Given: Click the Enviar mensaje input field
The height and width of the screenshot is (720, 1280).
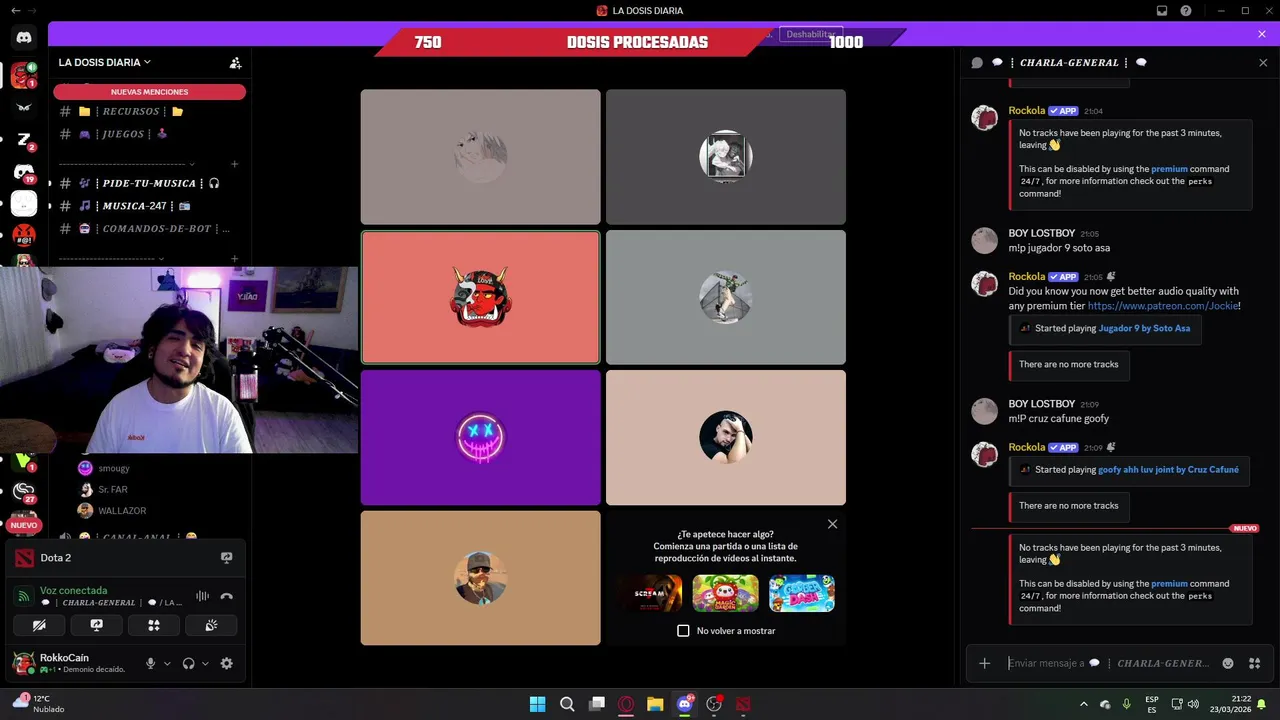Looking at the screenshot, I should pyautogui.click(x=1108, y=663).
